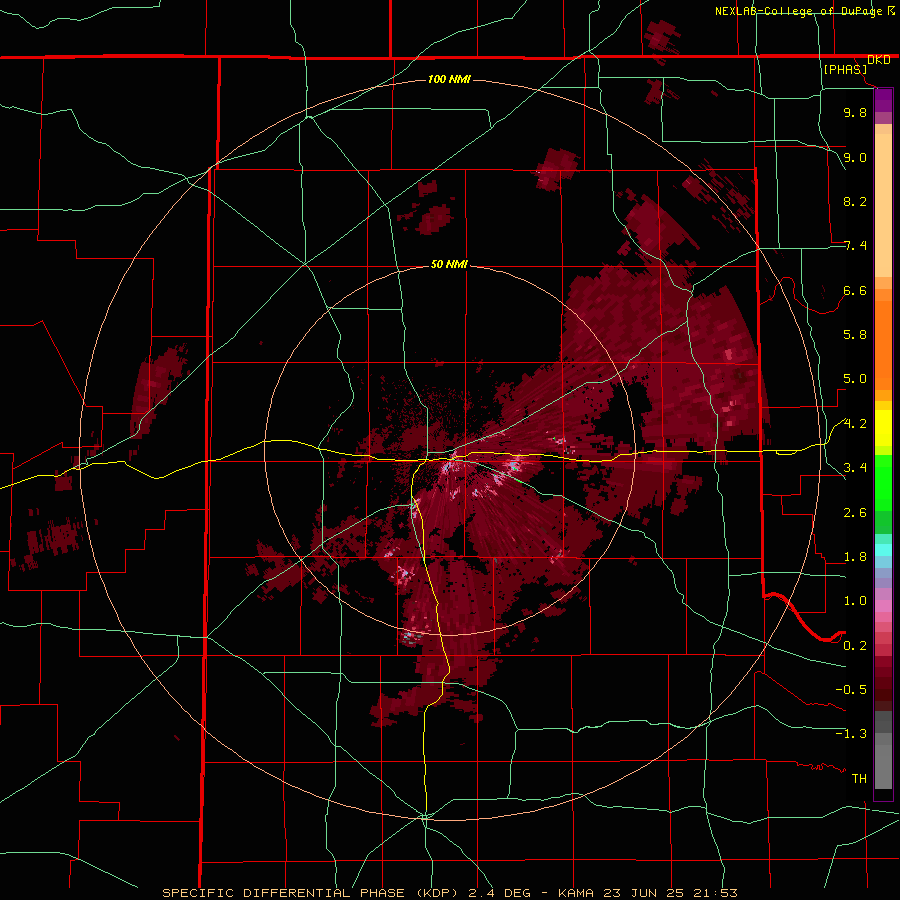Click the 5.0 value on the color scale
Image resolution: width=900 pixels, height=900 pixels.
(x=855, y=379)
